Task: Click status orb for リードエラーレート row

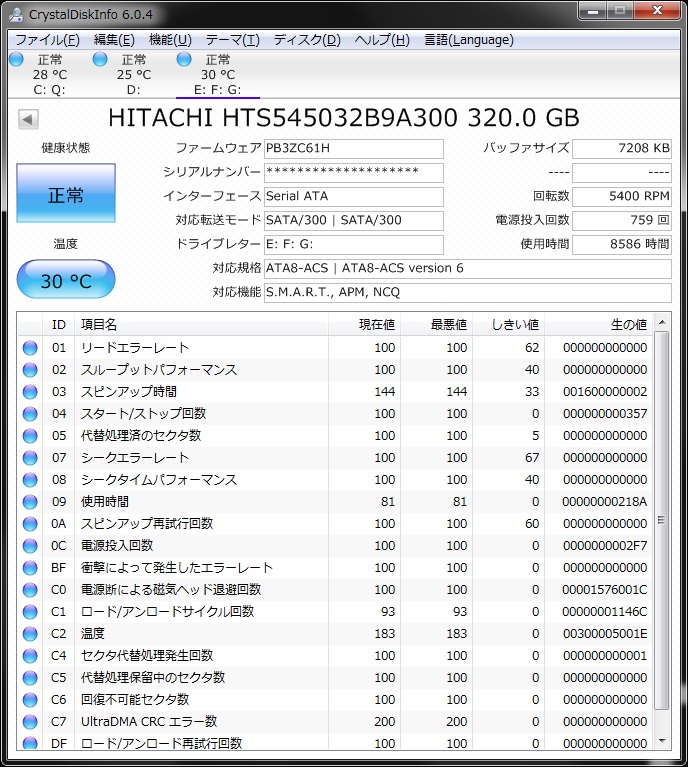Action: pos(30,348)
